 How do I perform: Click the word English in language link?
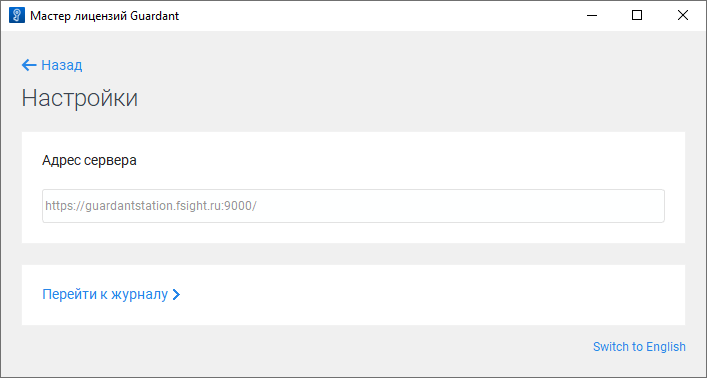point(666,346)
